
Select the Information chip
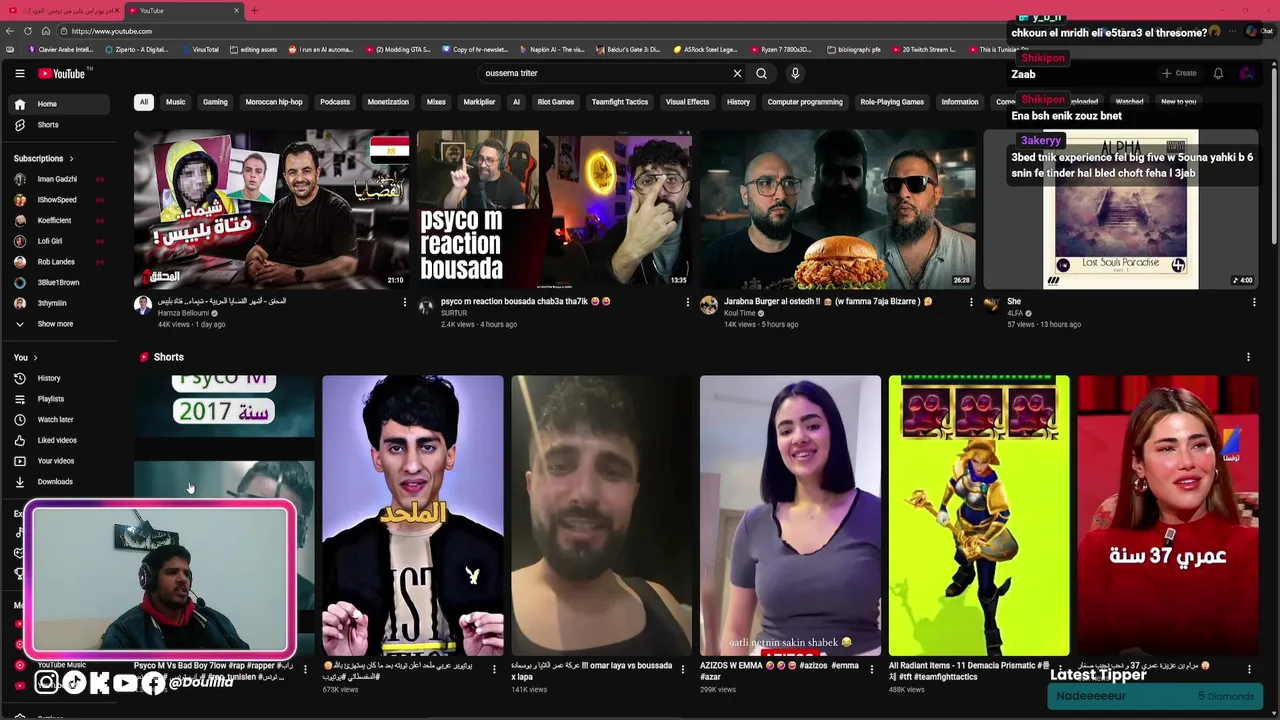960,102
